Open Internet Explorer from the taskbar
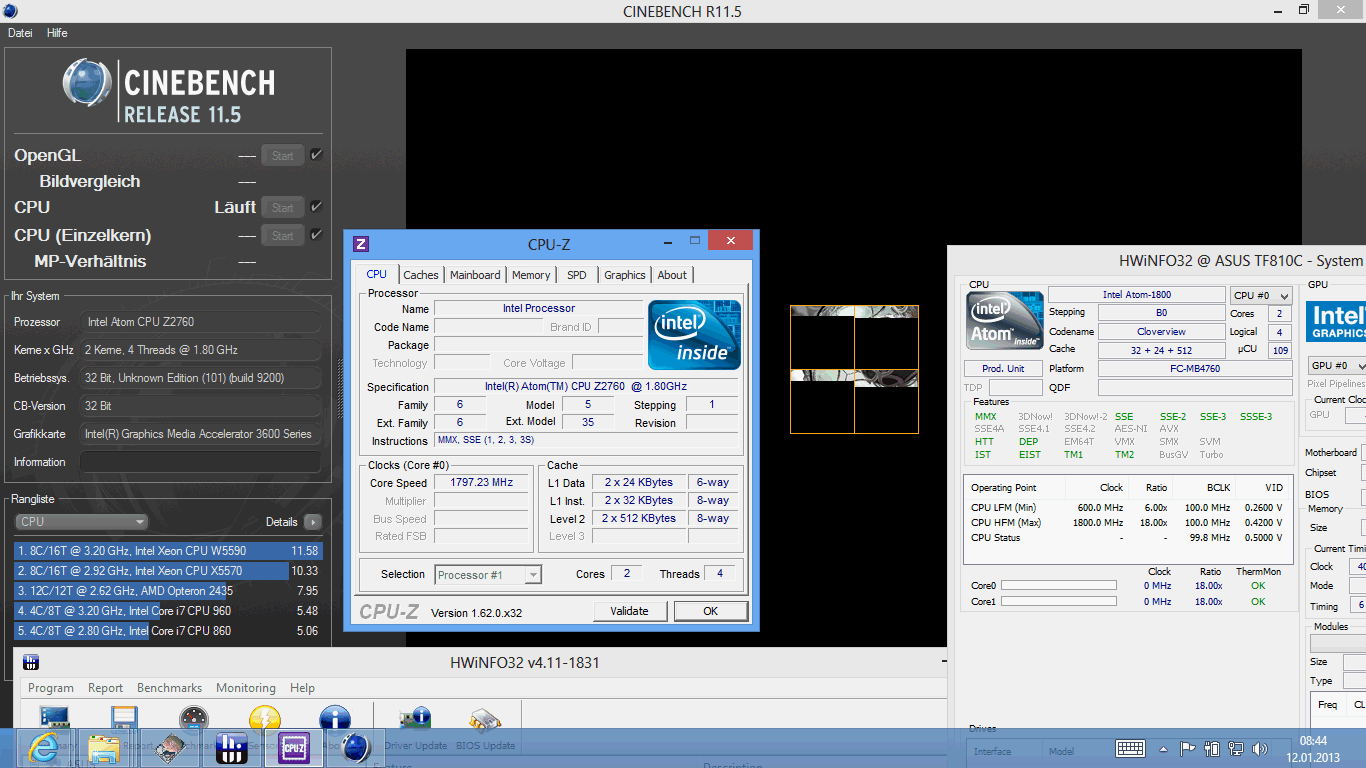1366x768 pixels. click(x=43, y=748)
